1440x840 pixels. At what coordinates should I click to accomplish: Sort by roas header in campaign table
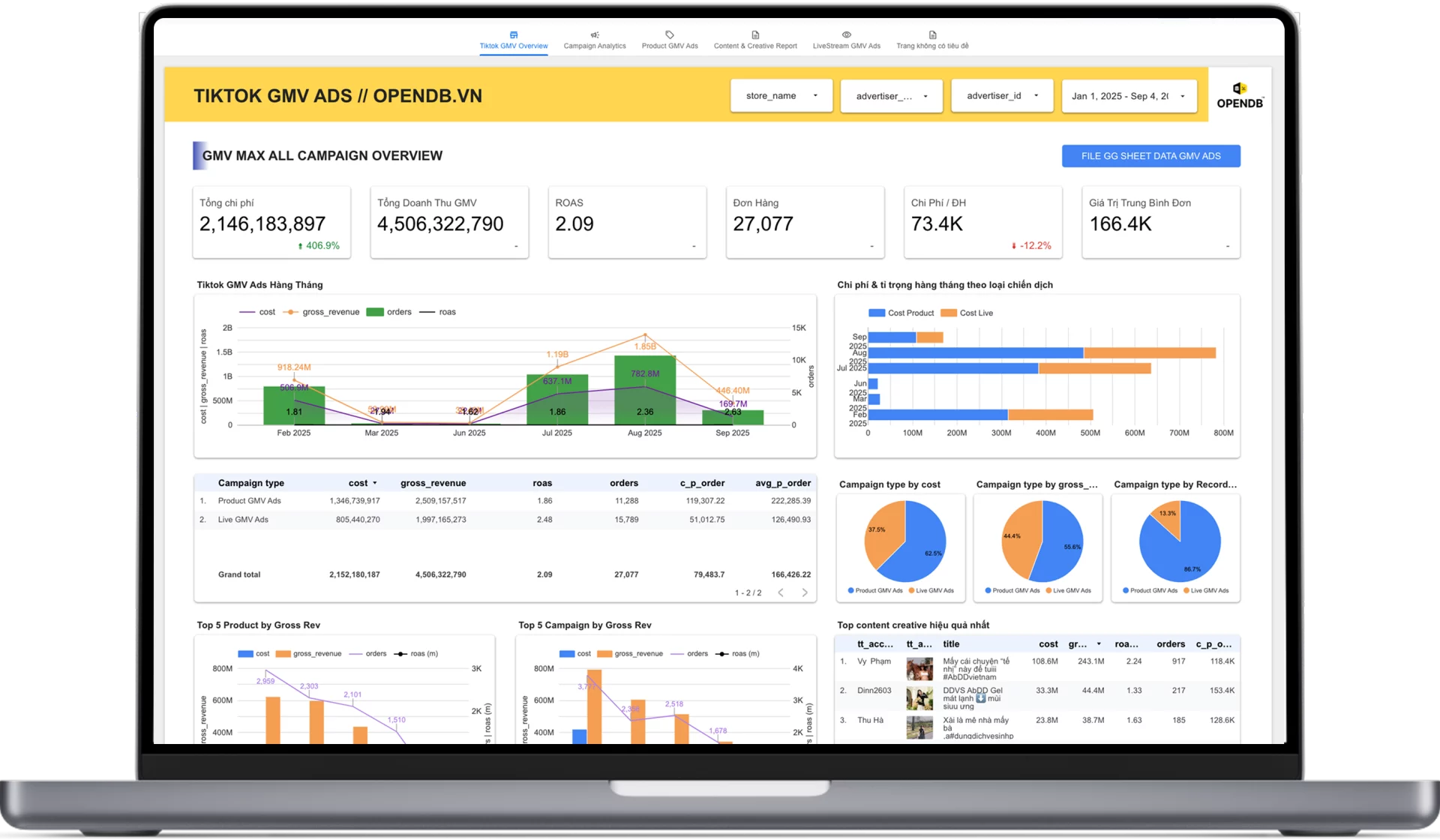pos(542,483)
